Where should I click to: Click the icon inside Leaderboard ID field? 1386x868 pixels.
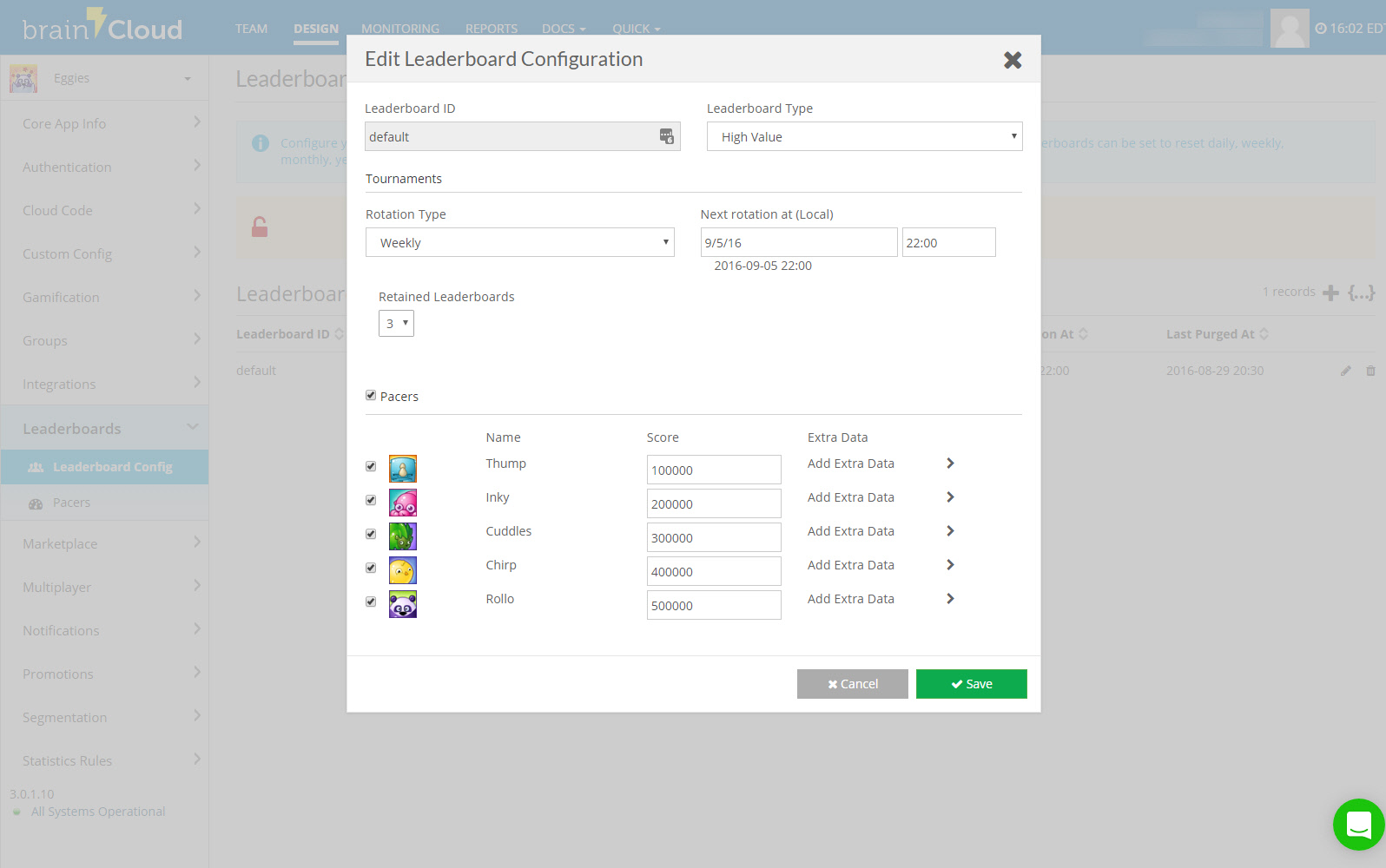tap(666, 136)
